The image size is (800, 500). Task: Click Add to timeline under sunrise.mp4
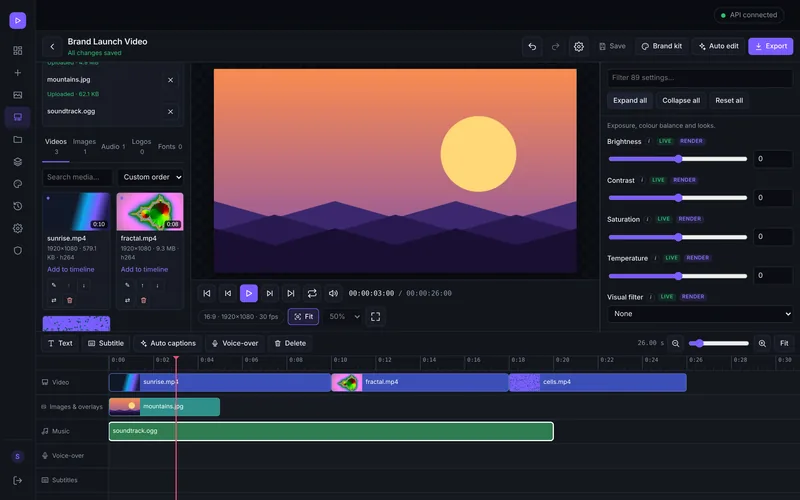pyautogui.click(x=70, y=269)
